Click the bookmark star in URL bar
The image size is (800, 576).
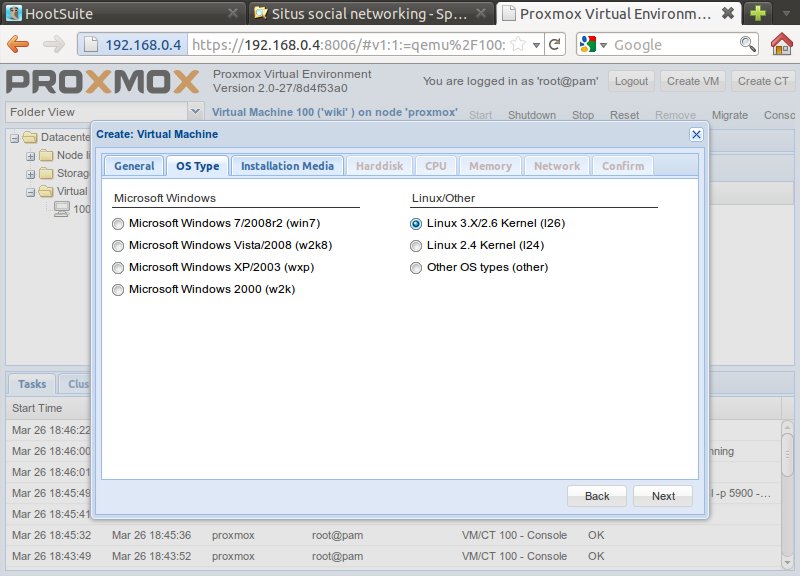point(518,45)
